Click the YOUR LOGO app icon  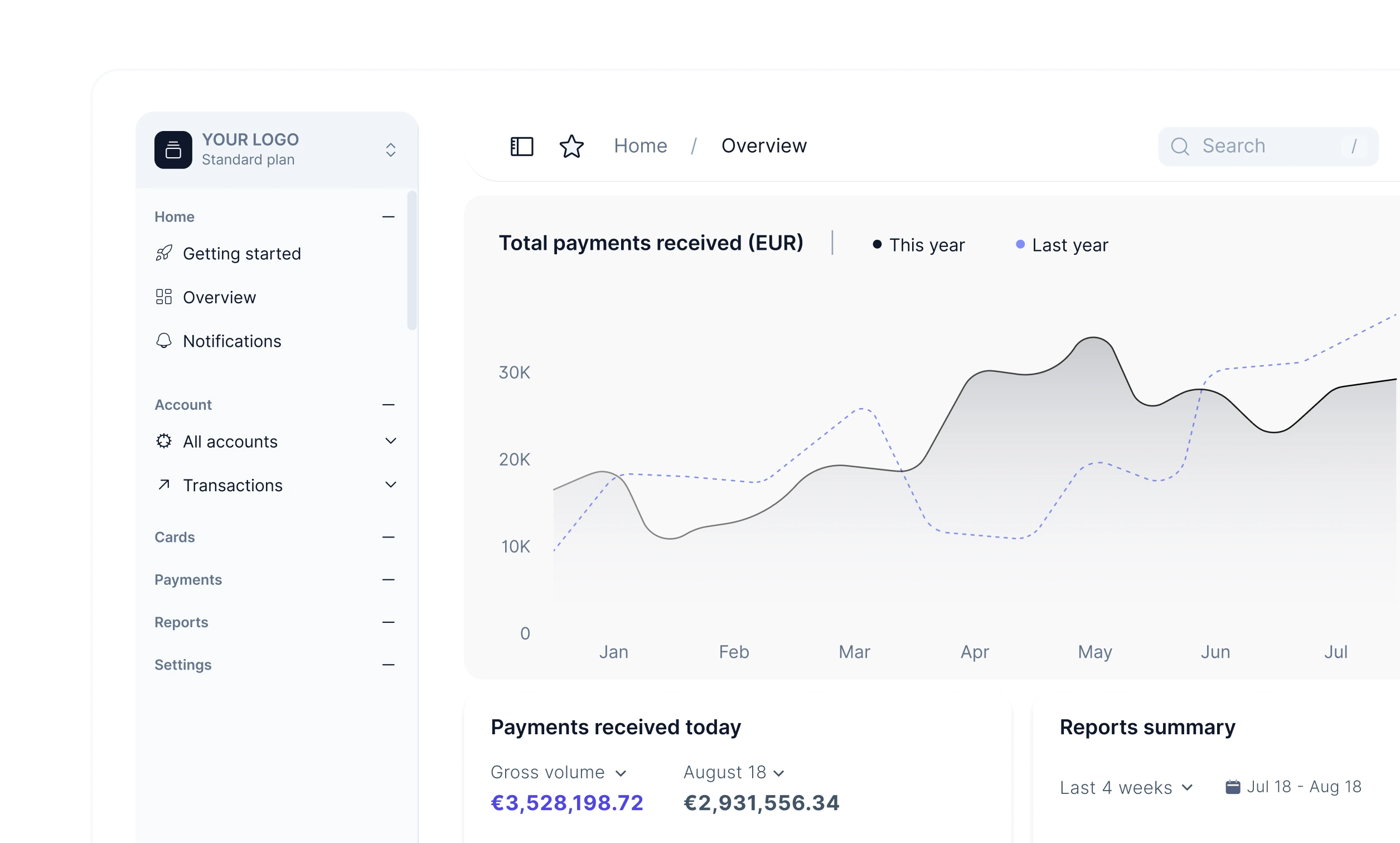click(173, 150)
